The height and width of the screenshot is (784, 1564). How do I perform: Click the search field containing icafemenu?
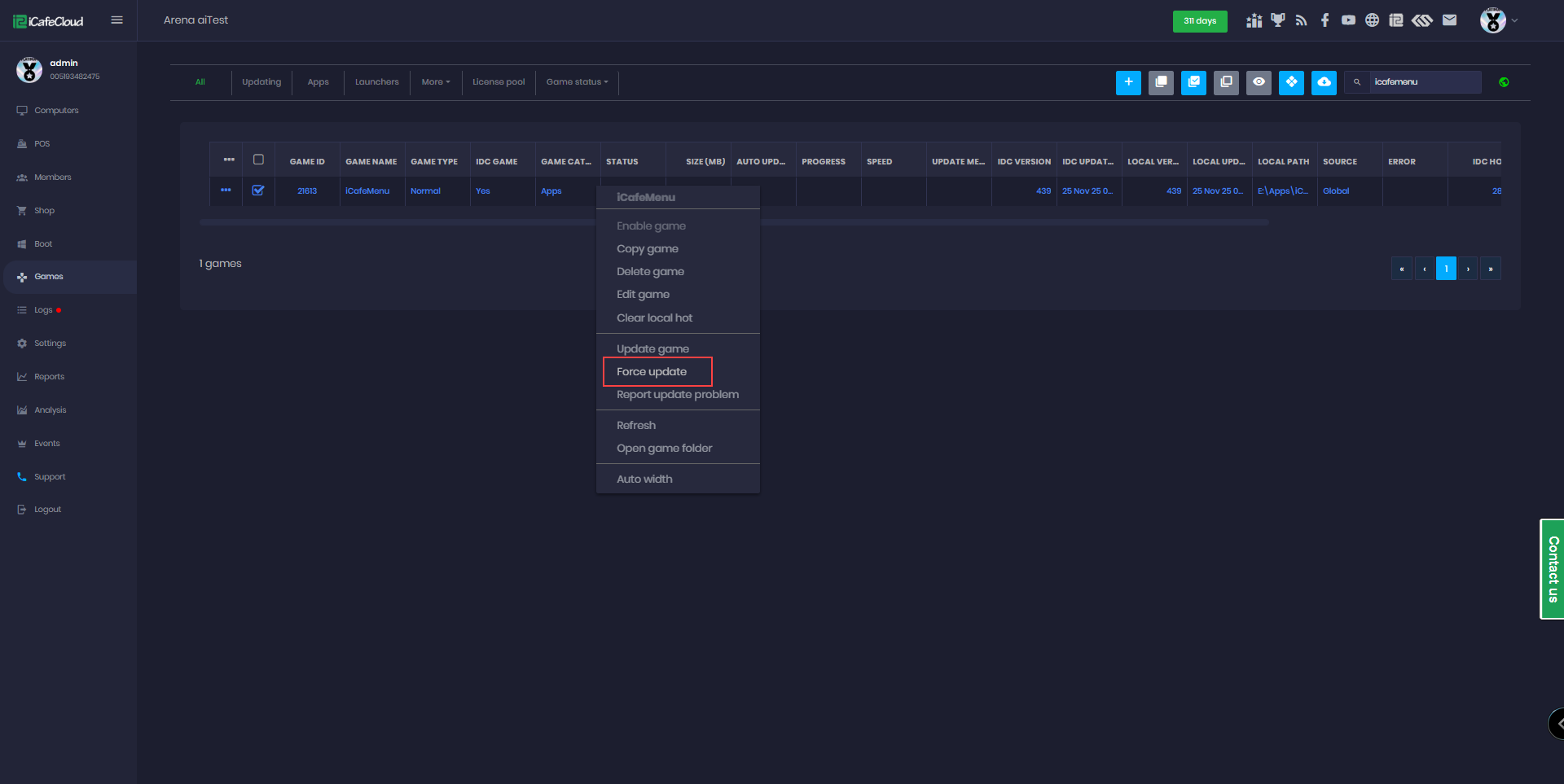tap(1424, 82)
